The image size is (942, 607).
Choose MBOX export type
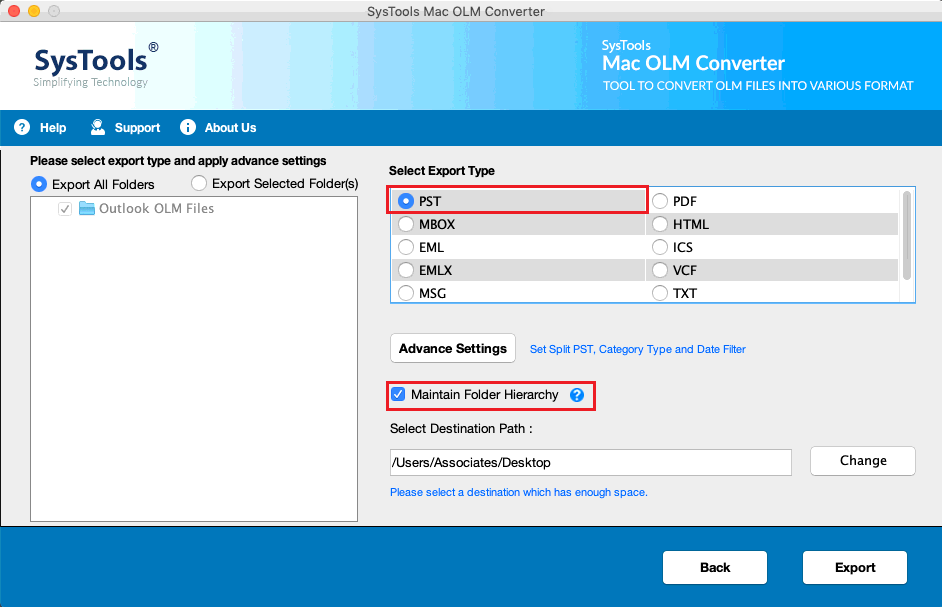[406, 224]
